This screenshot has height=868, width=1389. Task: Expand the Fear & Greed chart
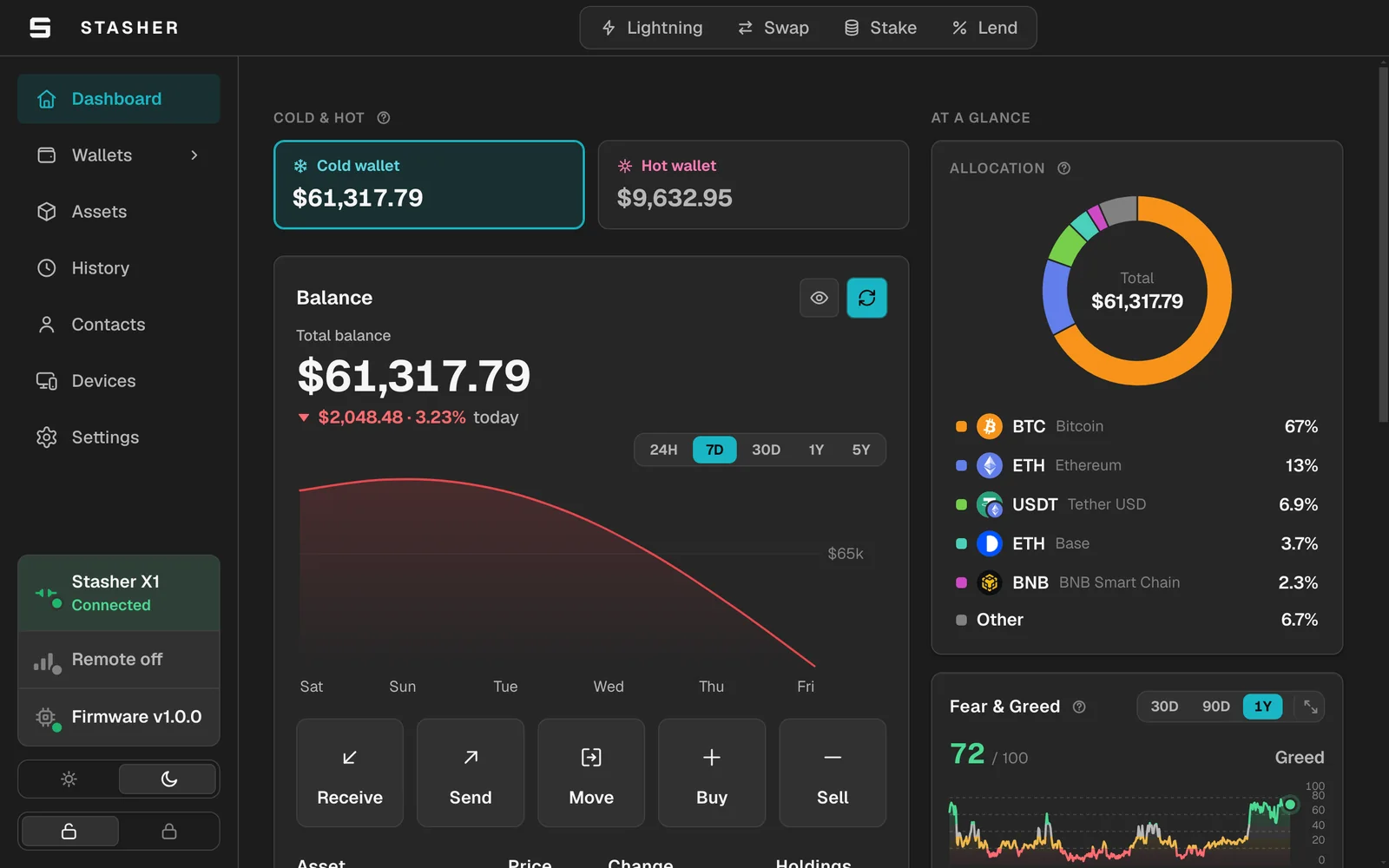point(1311,707)
